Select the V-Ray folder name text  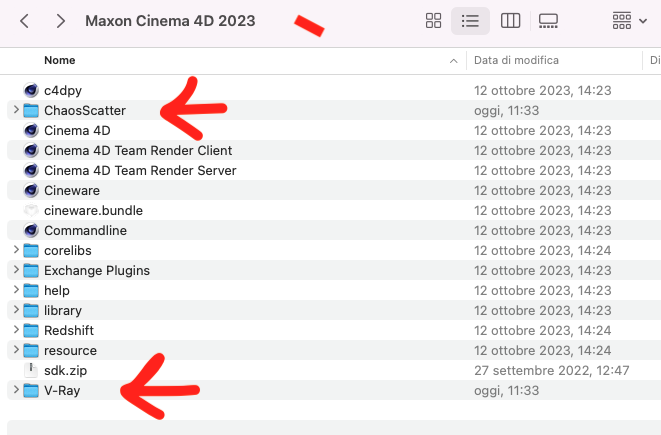click(62, 391)
